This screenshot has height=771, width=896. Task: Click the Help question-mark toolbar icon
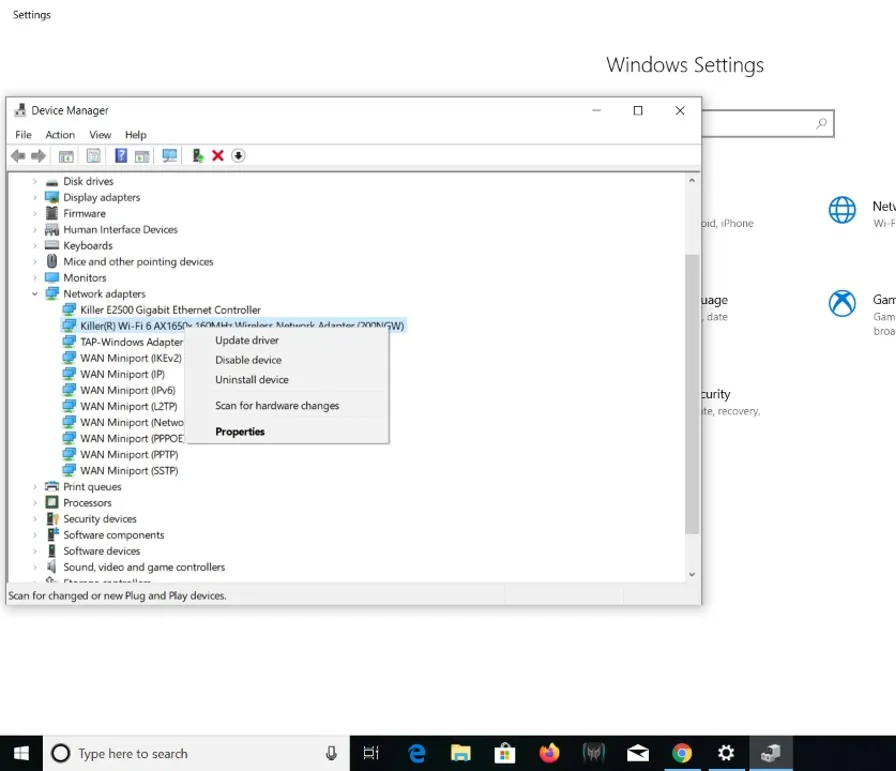click(121, 155)
